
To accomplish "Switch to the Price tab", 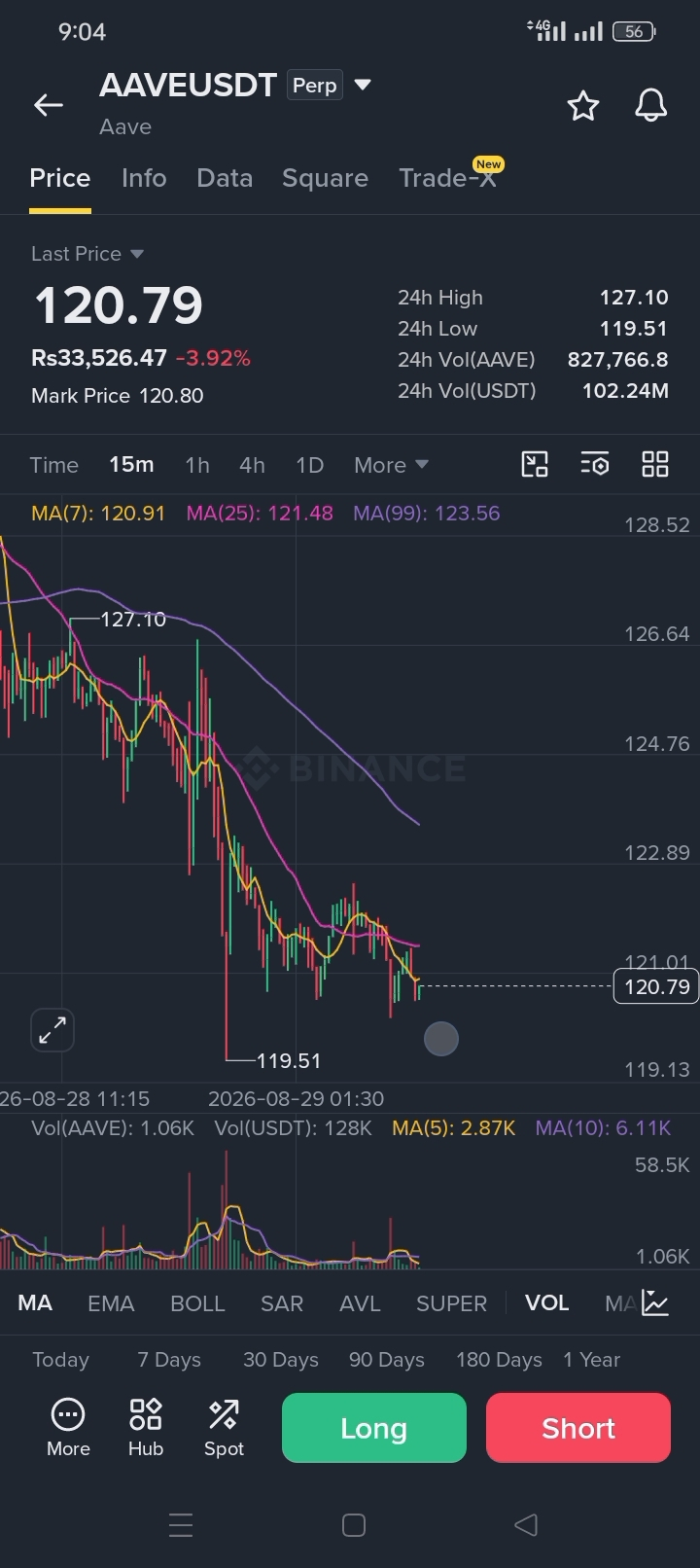I will pyautogui.click(x=60, y=178).
